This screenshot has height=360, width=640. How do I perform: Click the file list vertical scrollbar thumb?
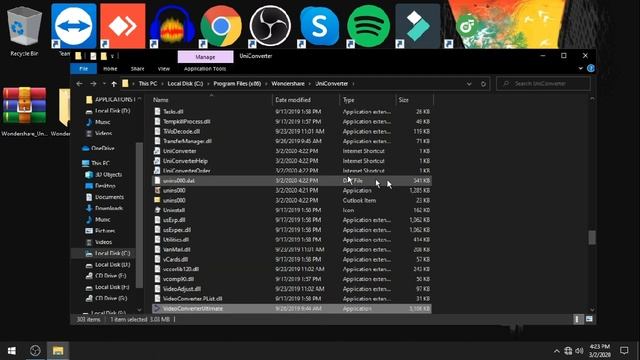pyautogui.click(x=592, y=238)
